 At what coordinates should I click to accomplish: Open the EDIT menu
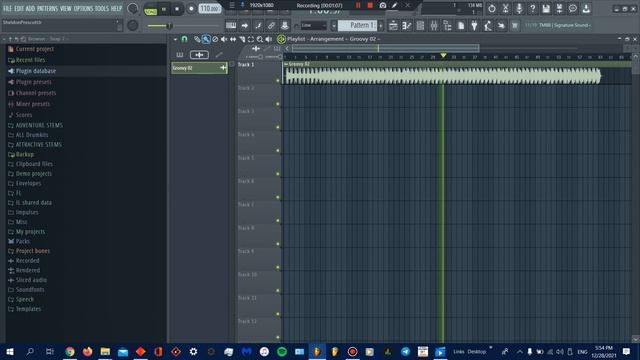point(19,8)
